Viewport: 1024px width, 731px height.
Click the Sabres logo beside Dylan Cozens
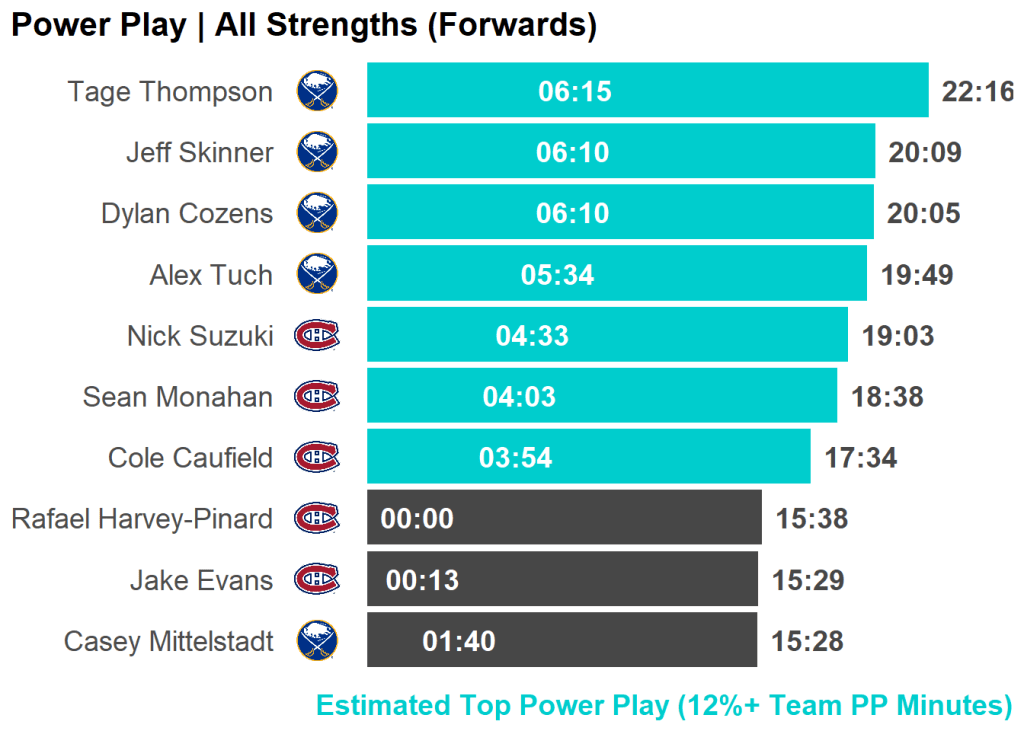317,213
